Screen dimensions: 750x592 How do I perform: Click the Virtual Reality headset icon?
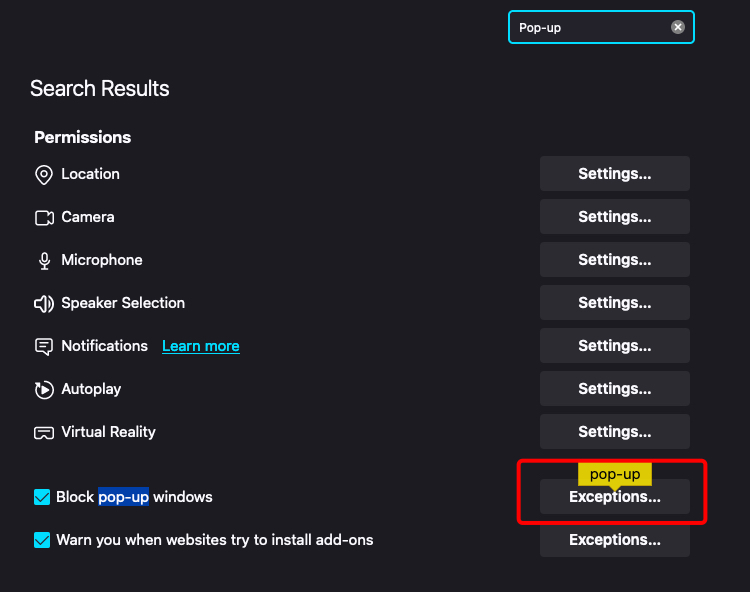[x=44, y=433]
